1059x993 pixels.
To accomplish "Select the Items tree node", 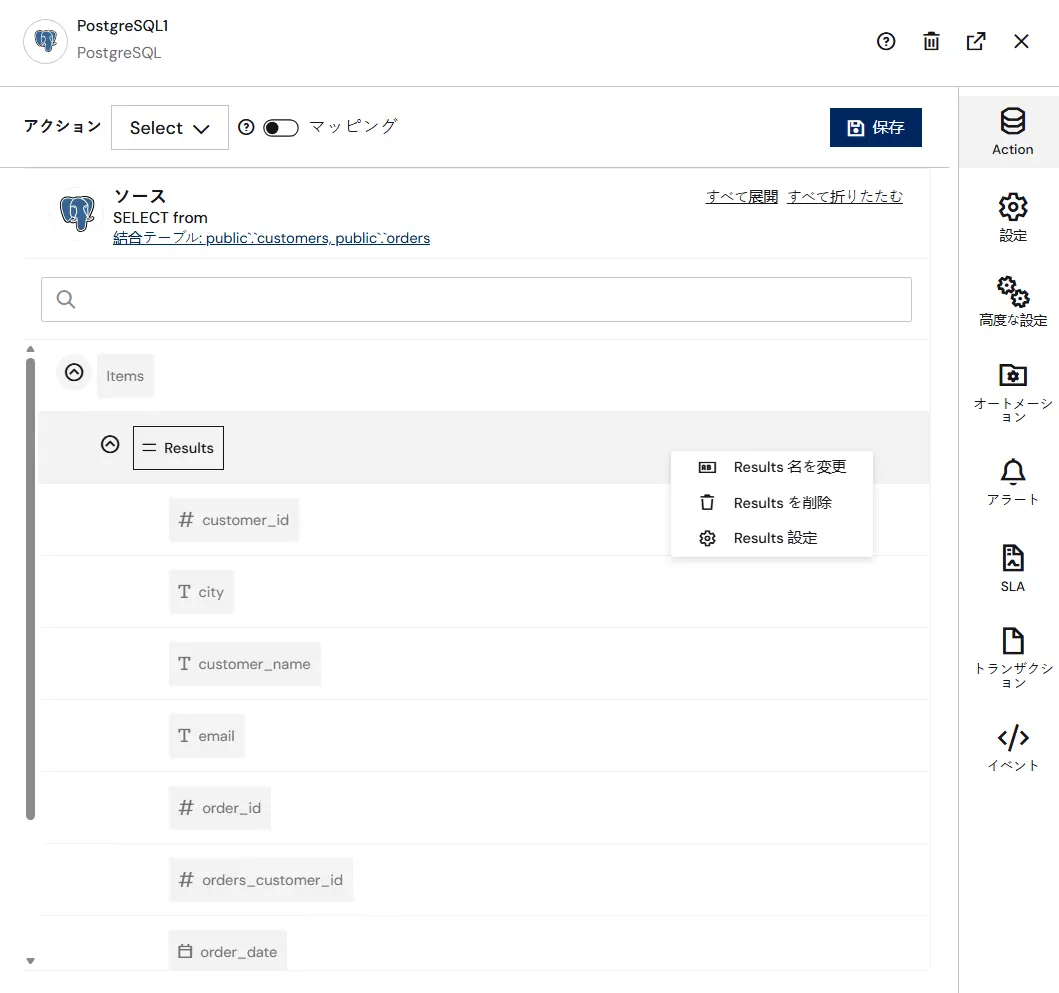I will (125, 376).
